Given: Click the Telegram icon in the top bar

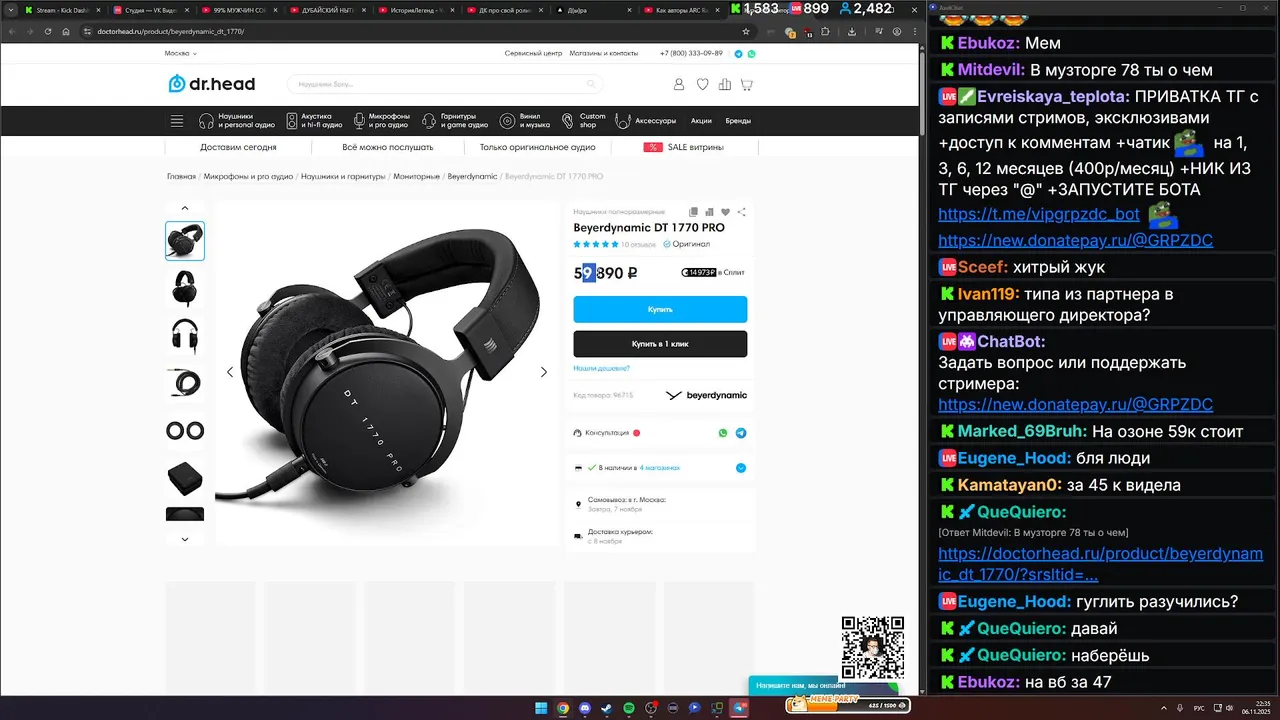Looking at the screenshot, I should (x=739, y=54).
